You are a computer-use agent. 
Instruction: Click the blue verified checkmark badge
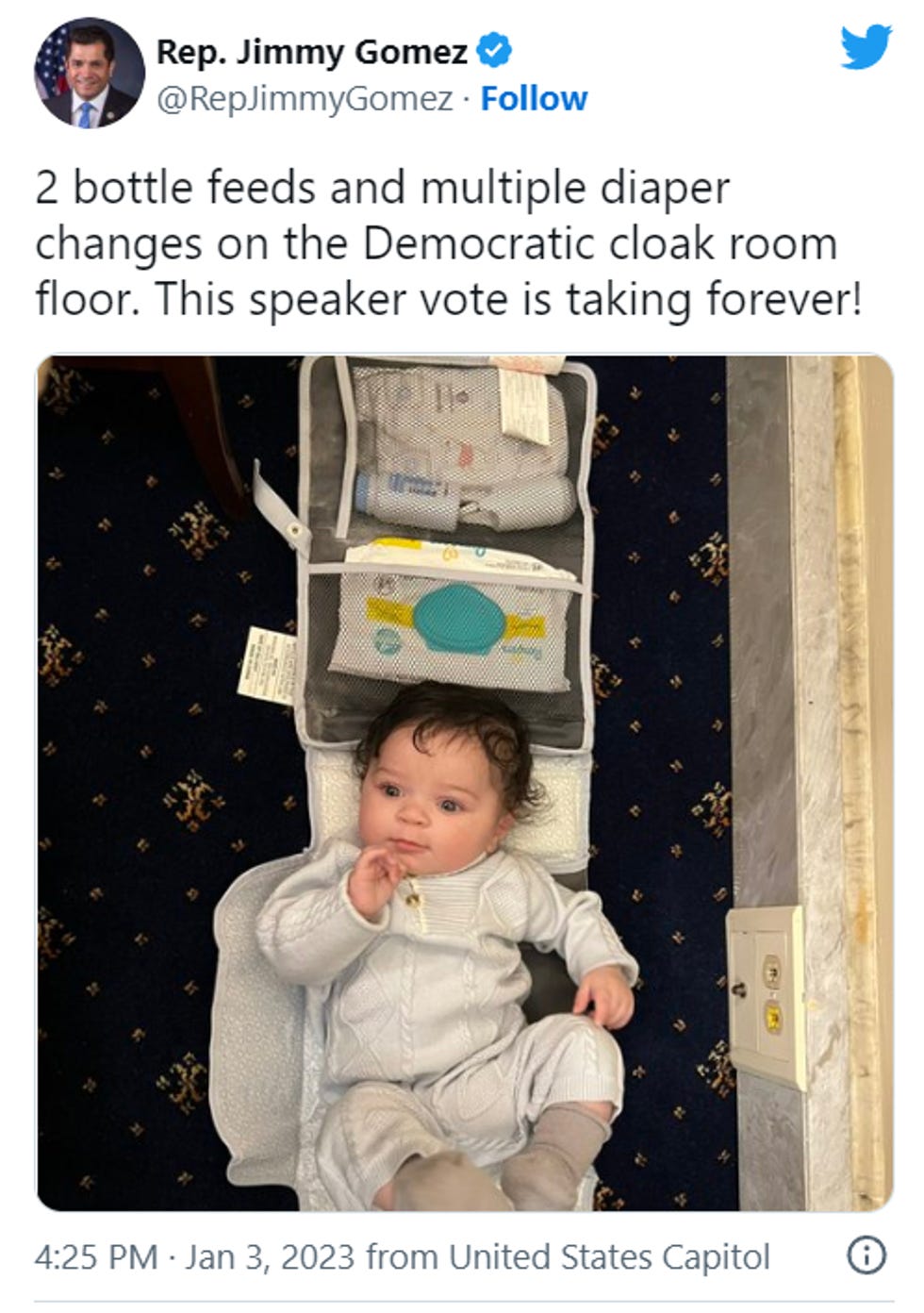click(495, 51)
